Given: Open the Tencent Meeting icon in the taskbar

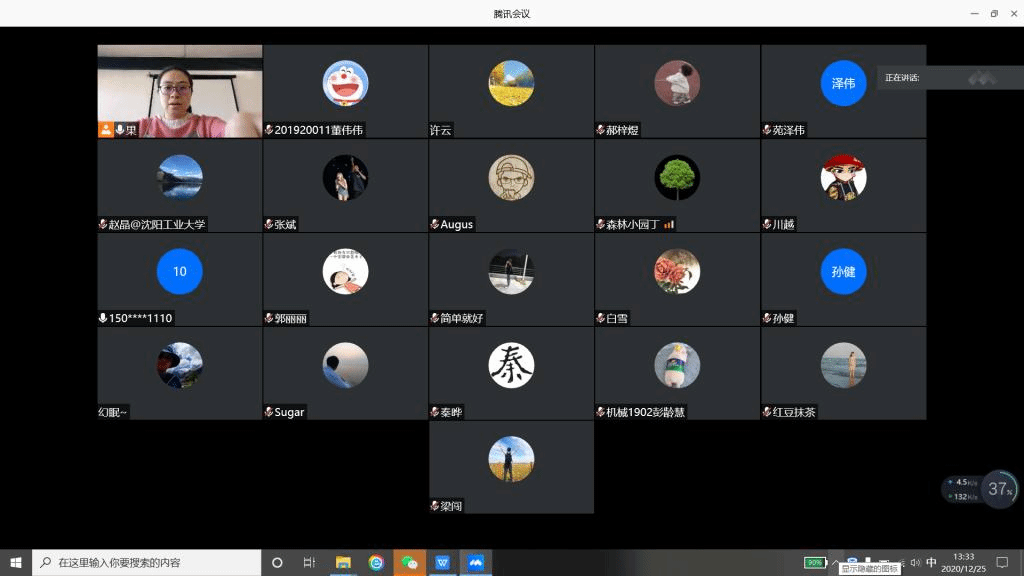Looking at the screenshot, I should pyautogui.click(x=476, y=562).
